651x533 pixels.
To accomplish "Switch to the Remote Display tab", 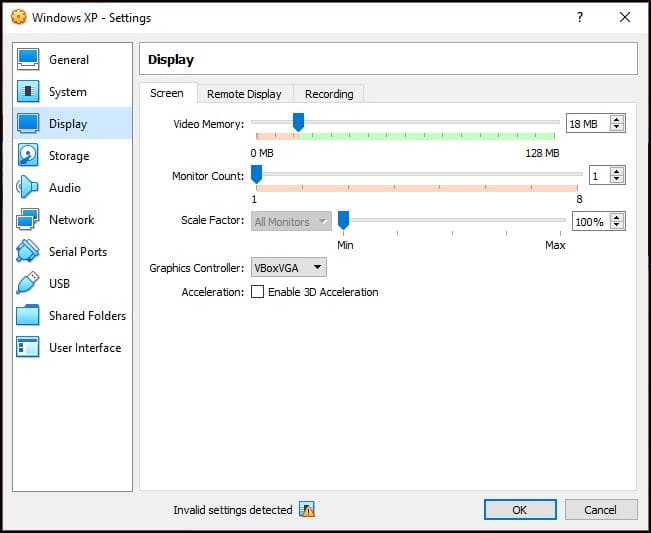I will coord(244,94).
